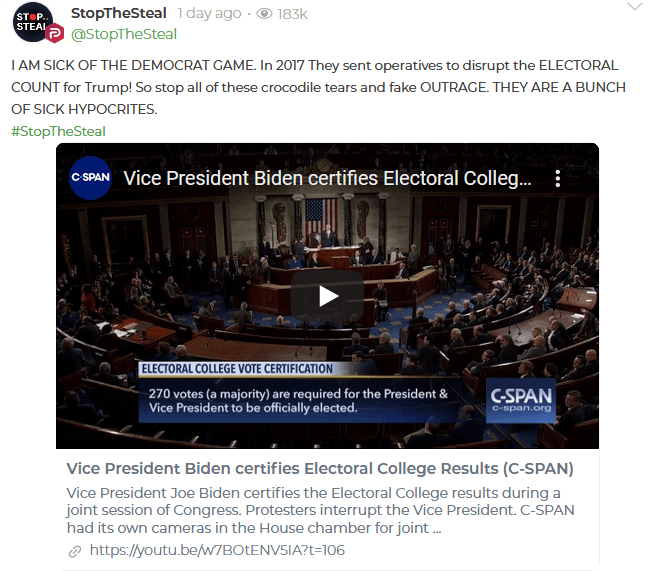The height and width of the screenshot is (571, 654).
Task: Click the post body text
Action: click(318, 87)
